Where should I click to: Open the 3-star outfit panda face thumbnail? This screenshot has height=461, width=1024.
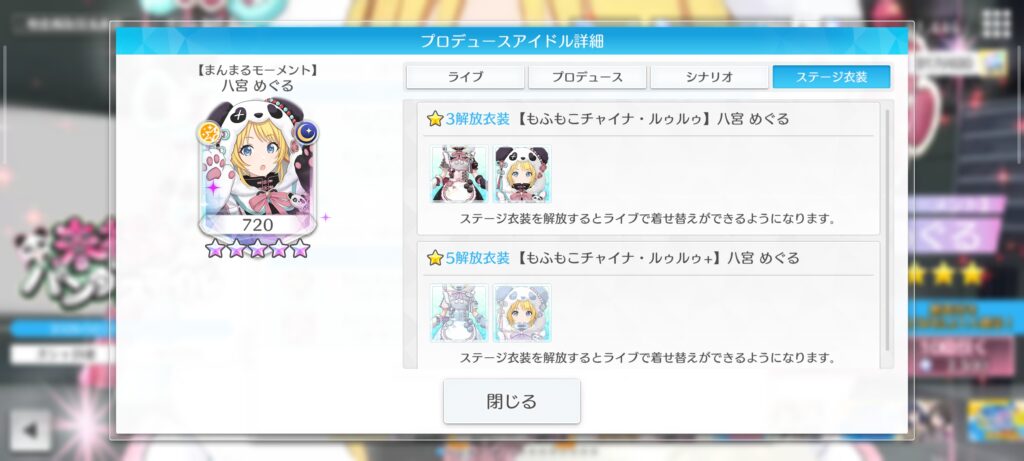click(x=522, y=174)
